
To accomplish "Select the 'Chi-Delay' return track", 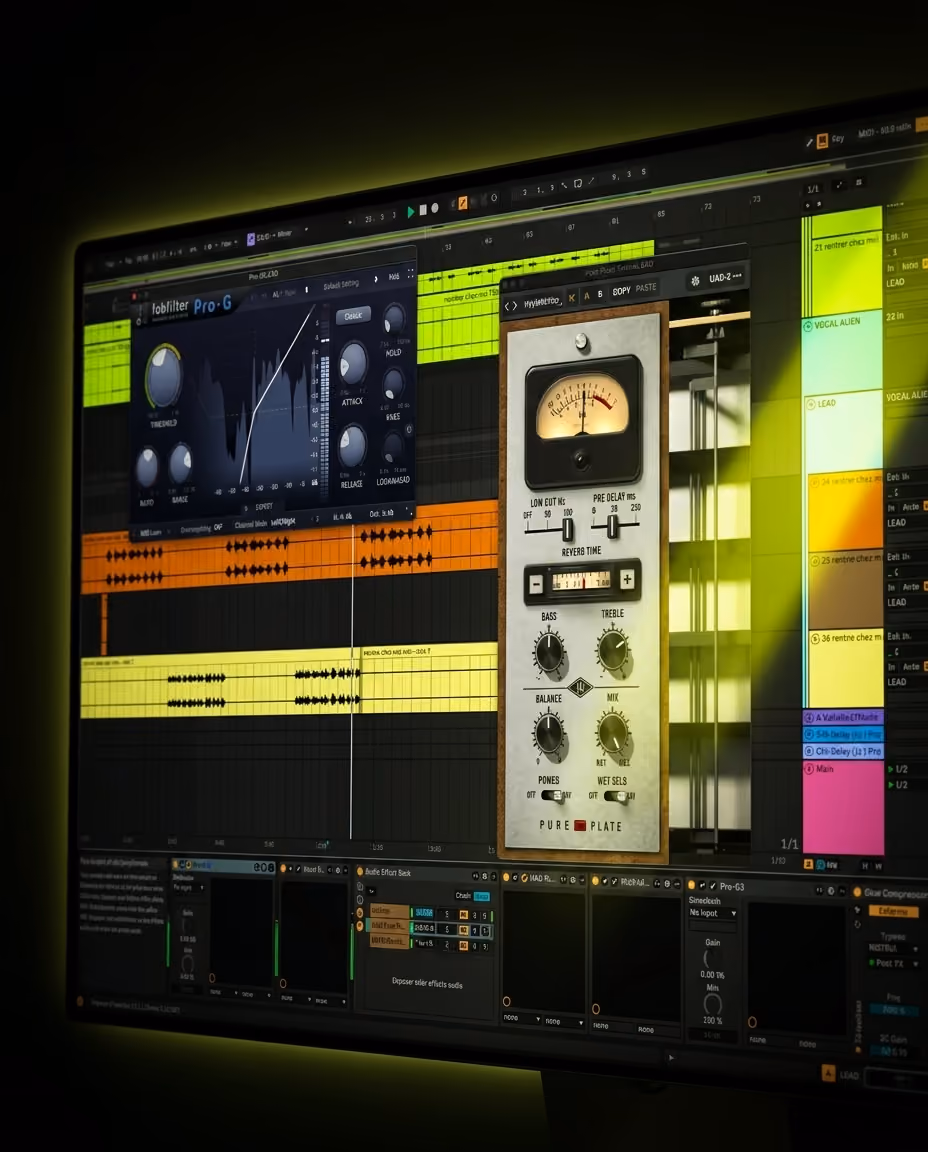I will pyautogui.click(x=844, y=752).
